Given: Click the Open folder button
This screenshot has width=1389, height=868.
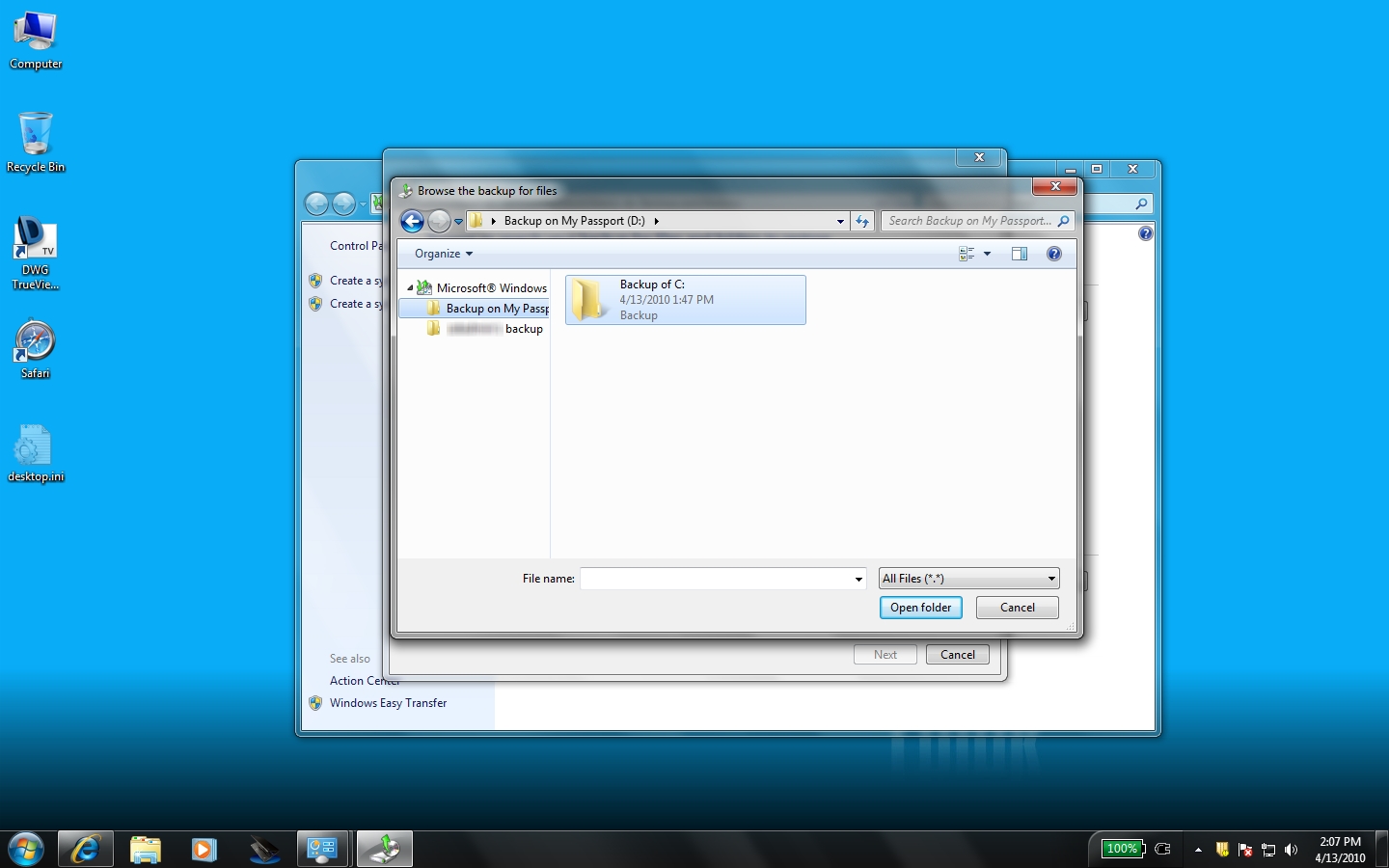Looking at the screenshot, I should click(x=920, y=608).
